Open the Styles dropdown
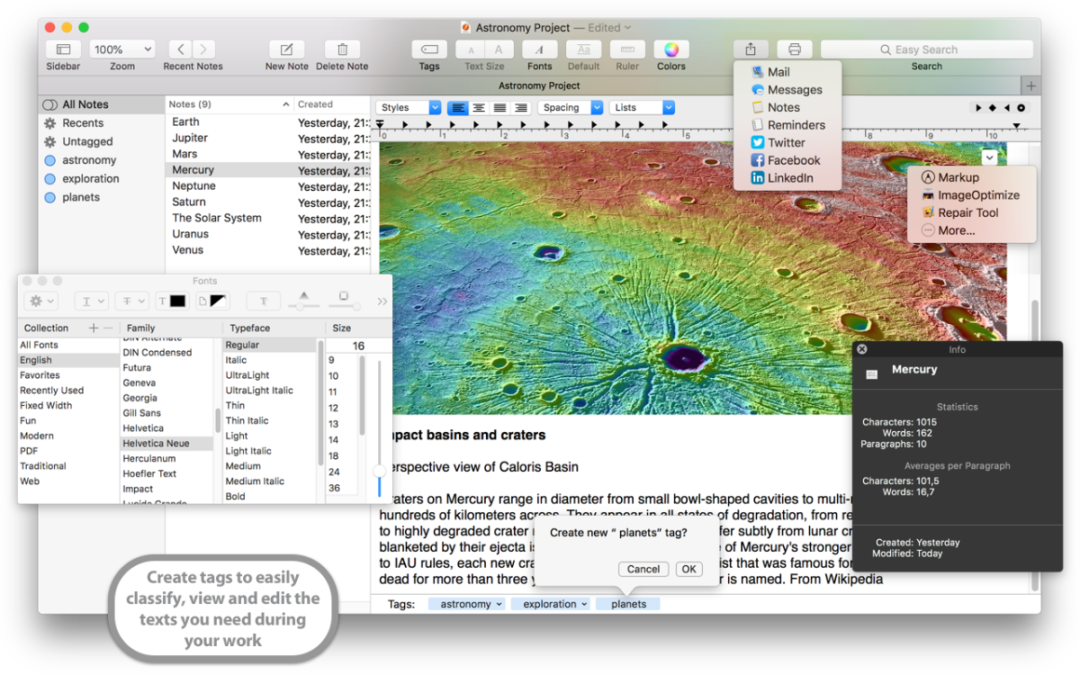Screen dimensions: 1080x675 click(x=407, y=107)
